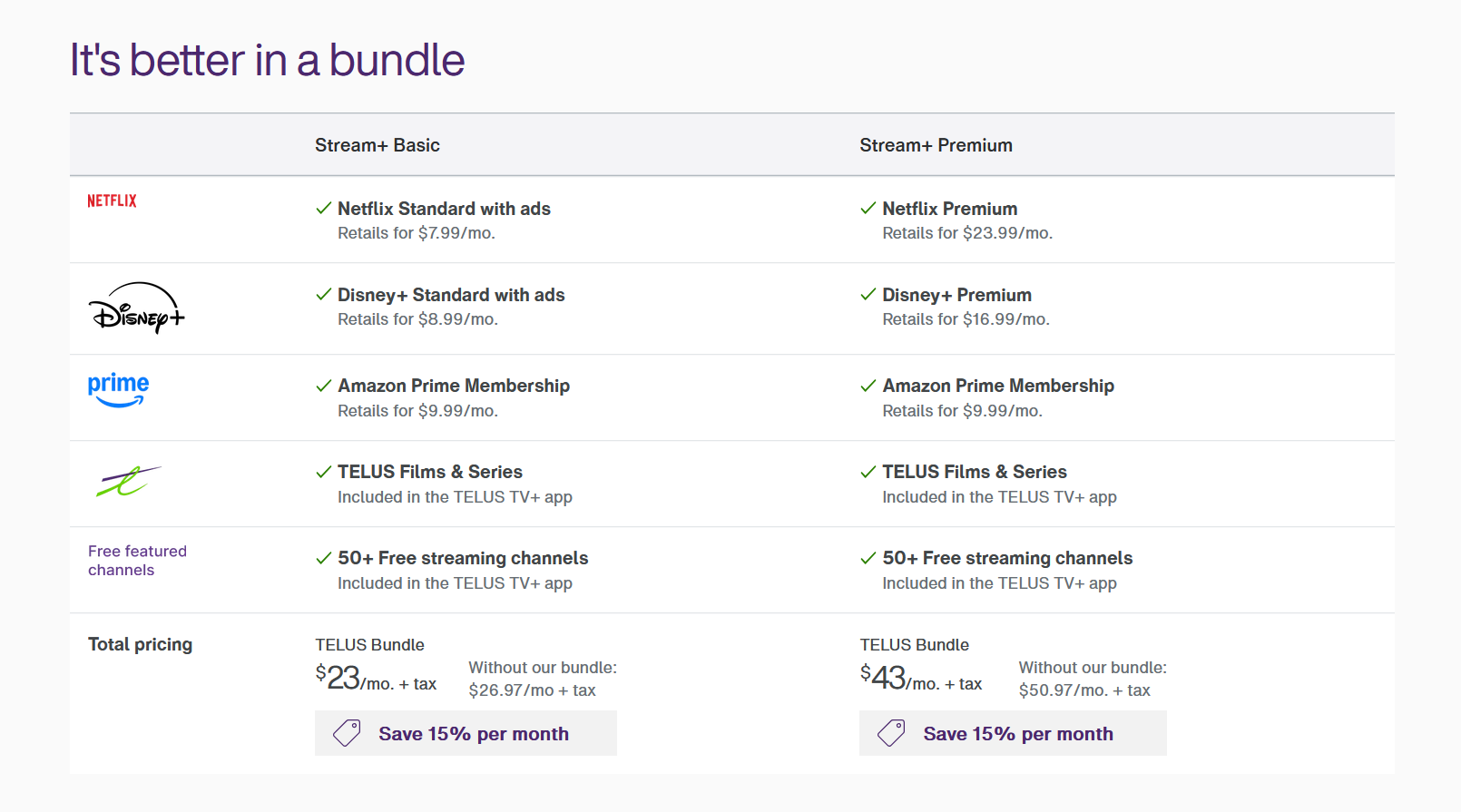Click Retails for $9.99/mo. in Premium column
The height and width of the screenshot is (812, 1461).
[x=962, y=411]
